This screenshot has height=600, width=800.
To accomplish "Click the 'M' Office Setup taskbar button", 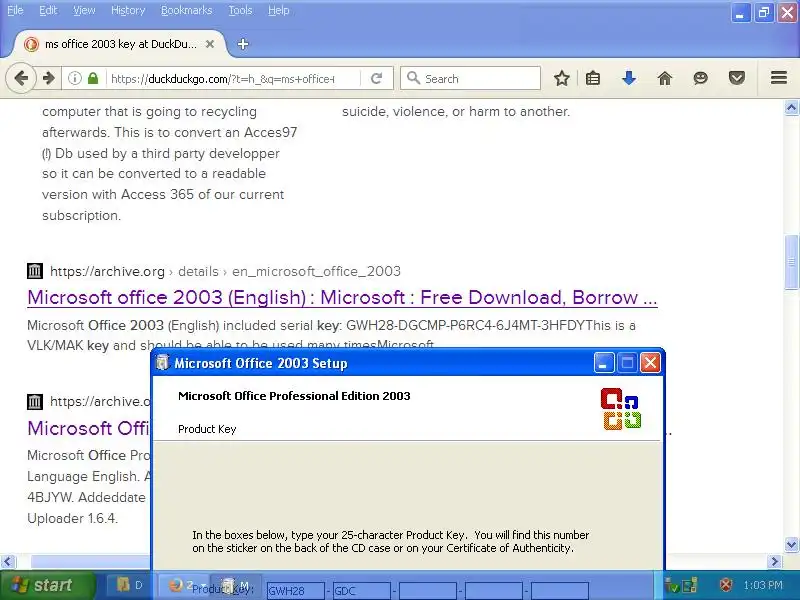I will pos(236,585).
